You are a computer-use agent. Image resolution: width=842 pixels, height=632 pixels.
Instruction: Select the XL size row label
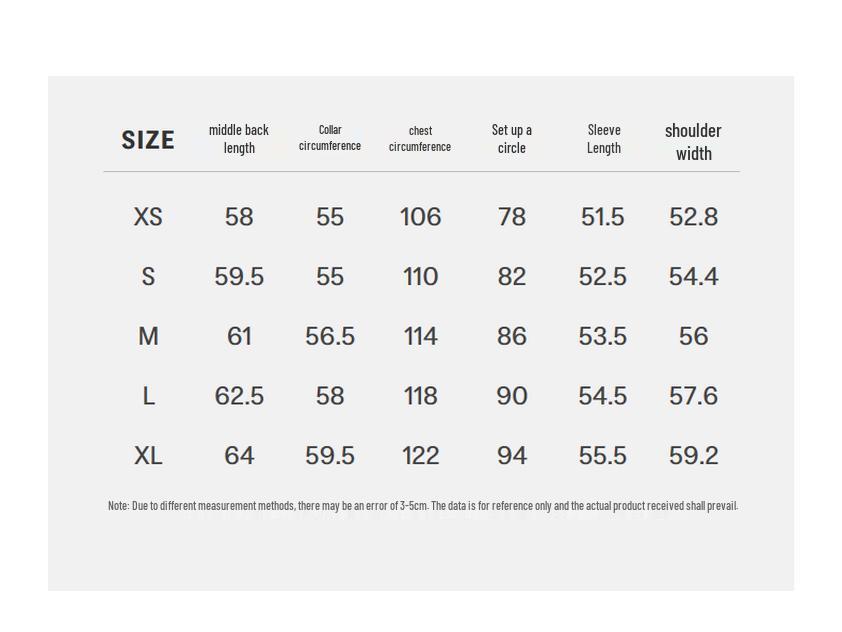point(148,456)
